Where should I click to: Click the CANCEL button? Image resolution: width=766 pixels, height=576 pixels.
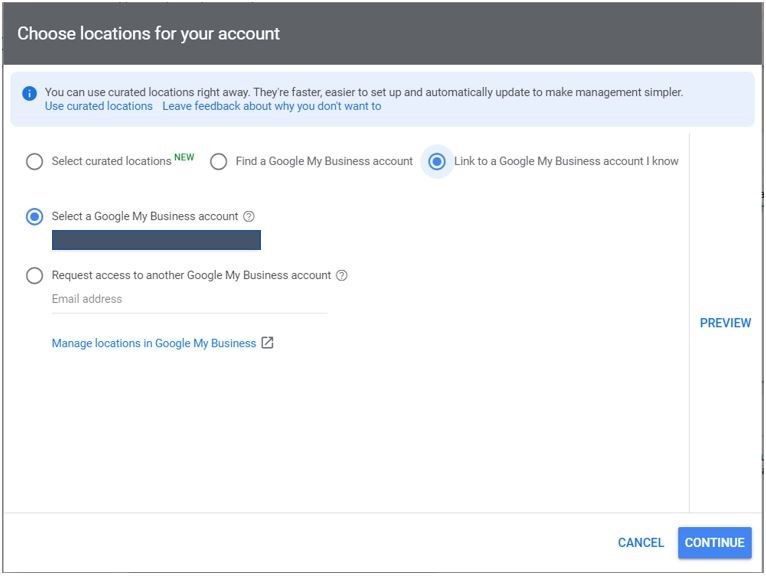pyautogui.click(x=640, y=543)
